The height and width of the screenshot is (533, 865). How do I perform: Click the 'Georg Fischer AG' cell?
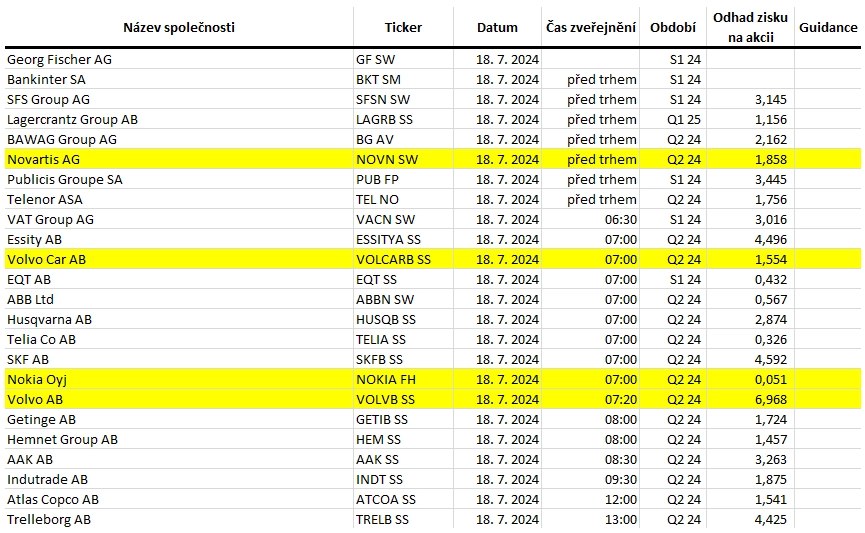coord(59,60)
